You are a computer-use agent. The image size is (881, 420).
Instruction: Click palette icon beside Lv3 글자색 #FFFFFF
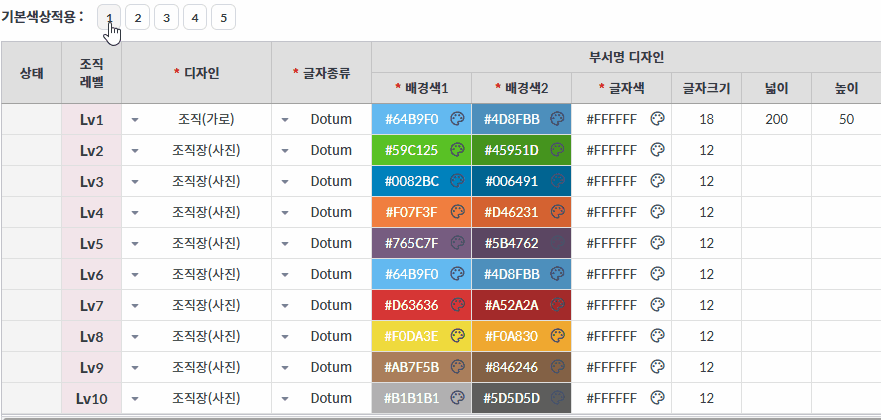coord(657,181)
